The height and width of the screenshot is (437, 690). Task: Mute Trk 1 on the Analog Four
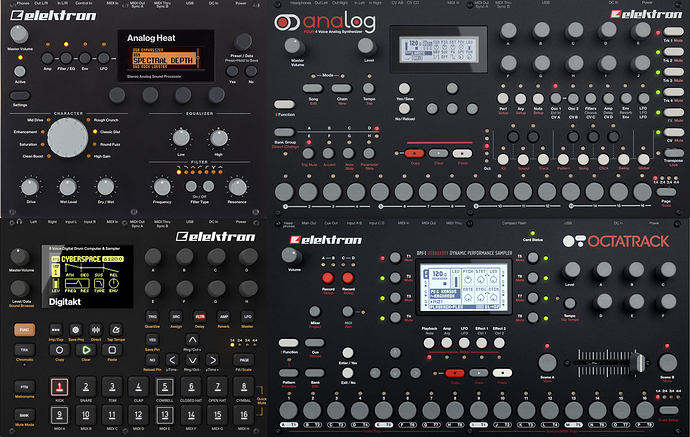(x=673, y=32)
